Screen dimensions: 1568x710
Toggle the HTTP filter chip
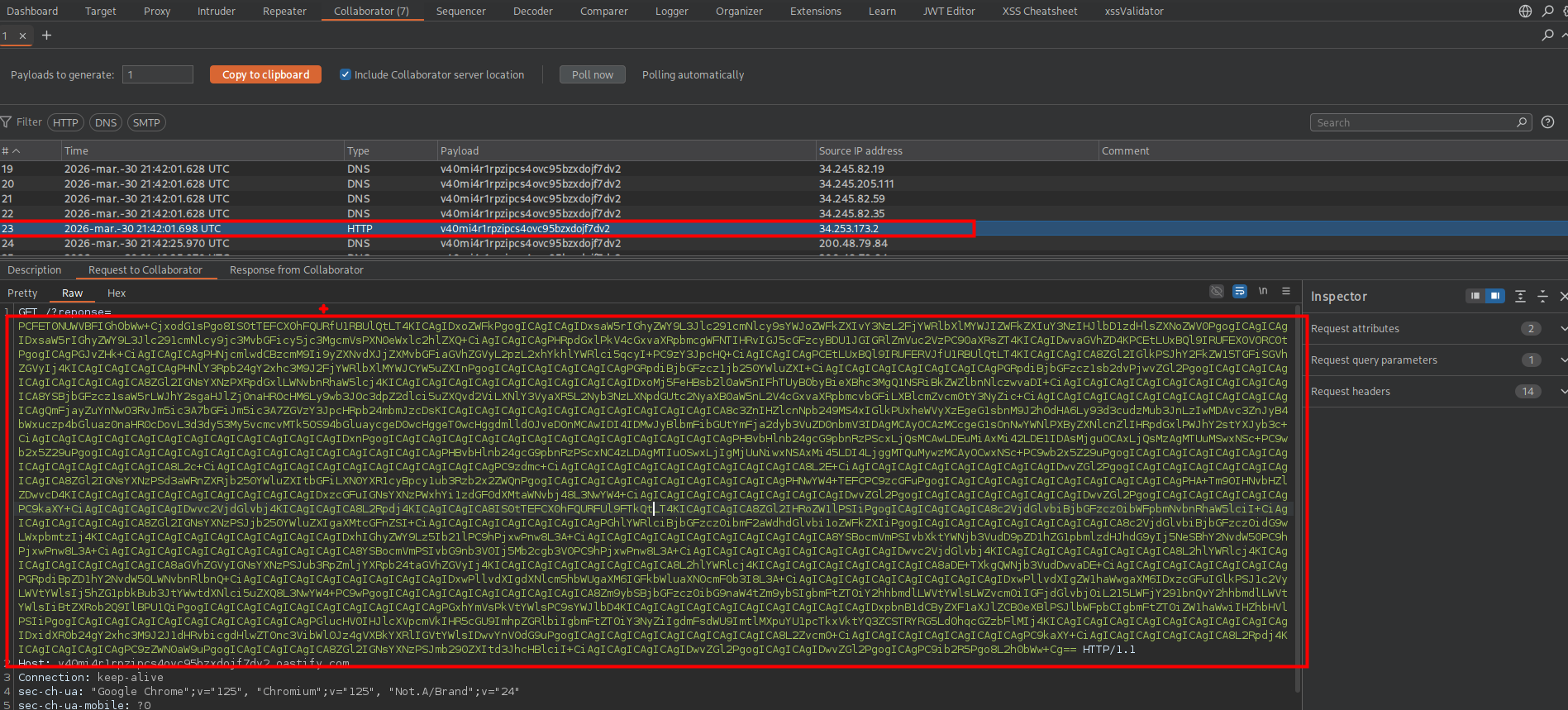pyautogui.click(x=65, y=122)
